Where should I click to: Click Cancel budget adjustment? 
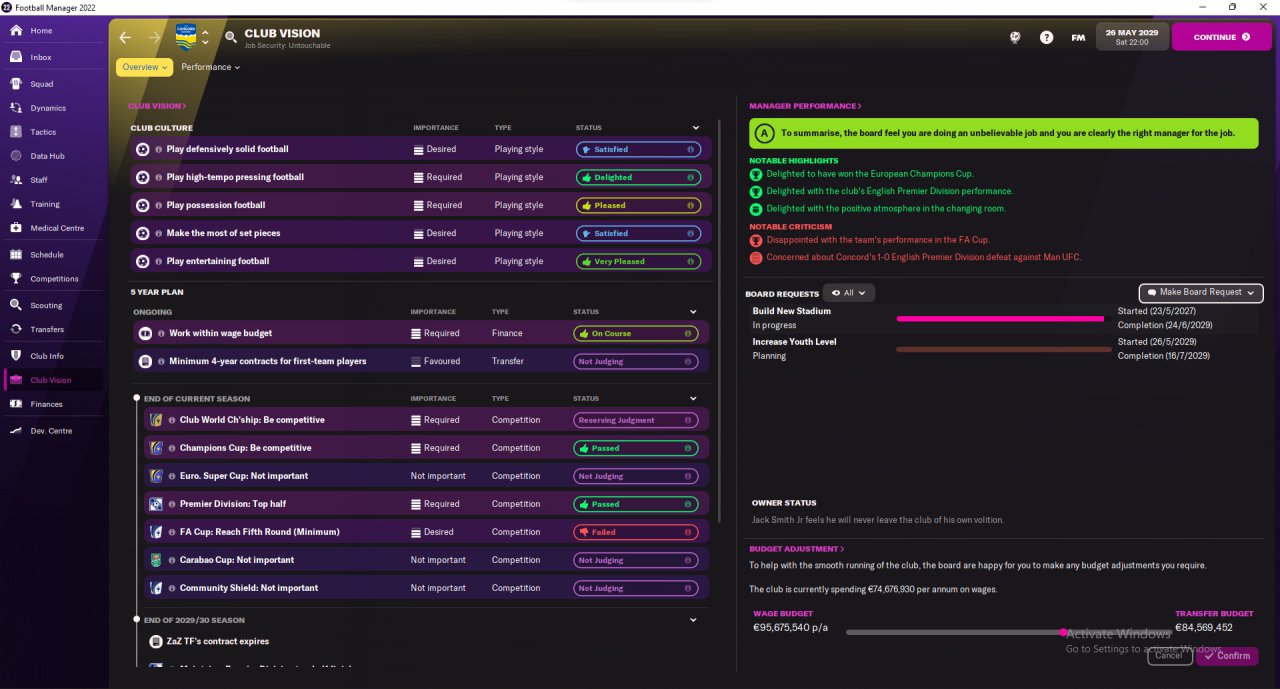(x=1170, y=656)
